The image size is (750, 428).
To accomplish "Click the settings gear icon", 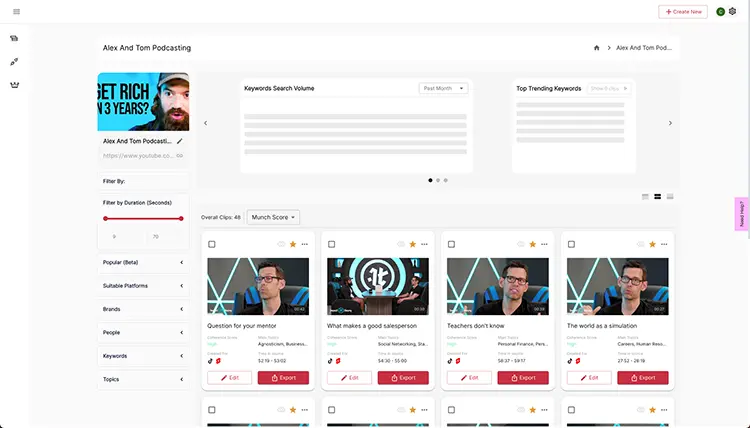I will [x=732, y=12].
